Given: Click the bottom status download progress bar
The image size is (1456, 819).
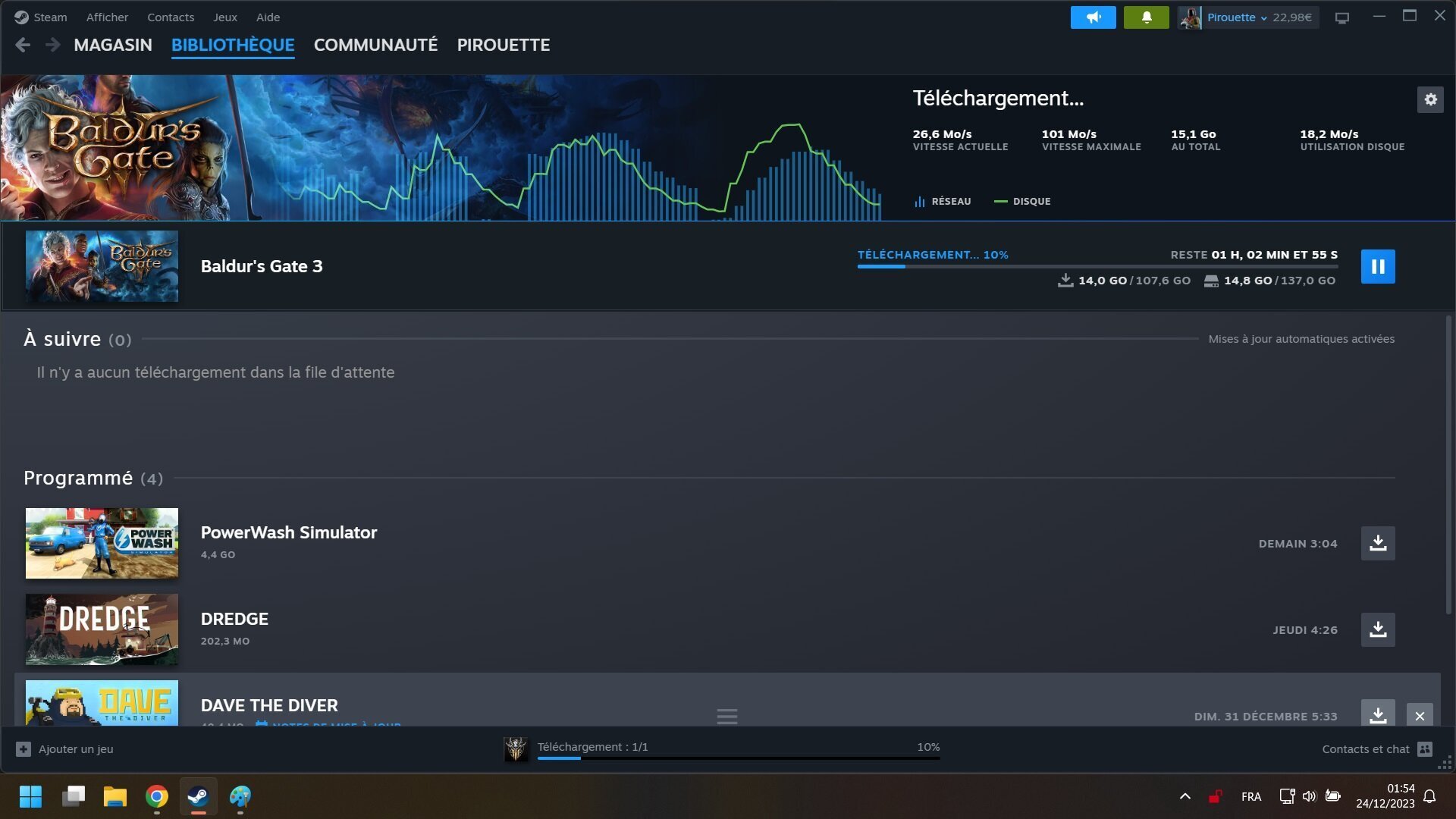Looking at the screenshot, I should coord(739,758).
